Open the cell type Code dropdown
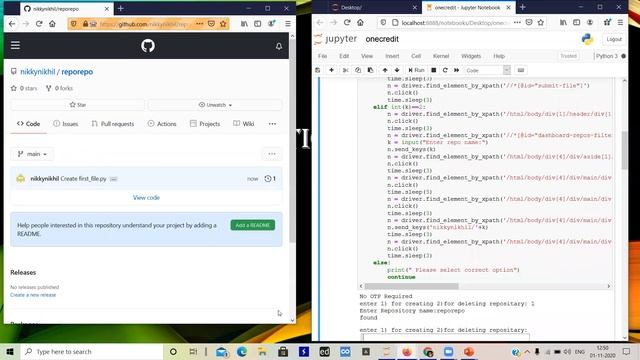640x360 pixels. (487, 70)
